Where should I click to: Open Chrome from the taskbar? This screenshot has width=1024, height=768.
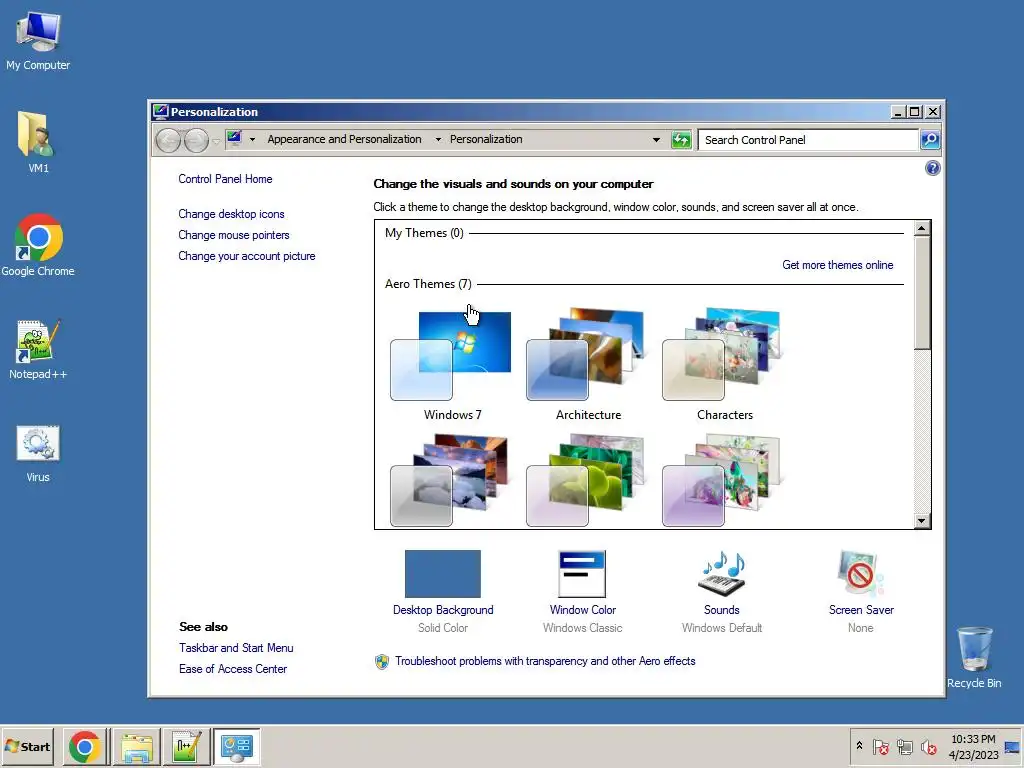pyautogui.click(x=85, y=747)
